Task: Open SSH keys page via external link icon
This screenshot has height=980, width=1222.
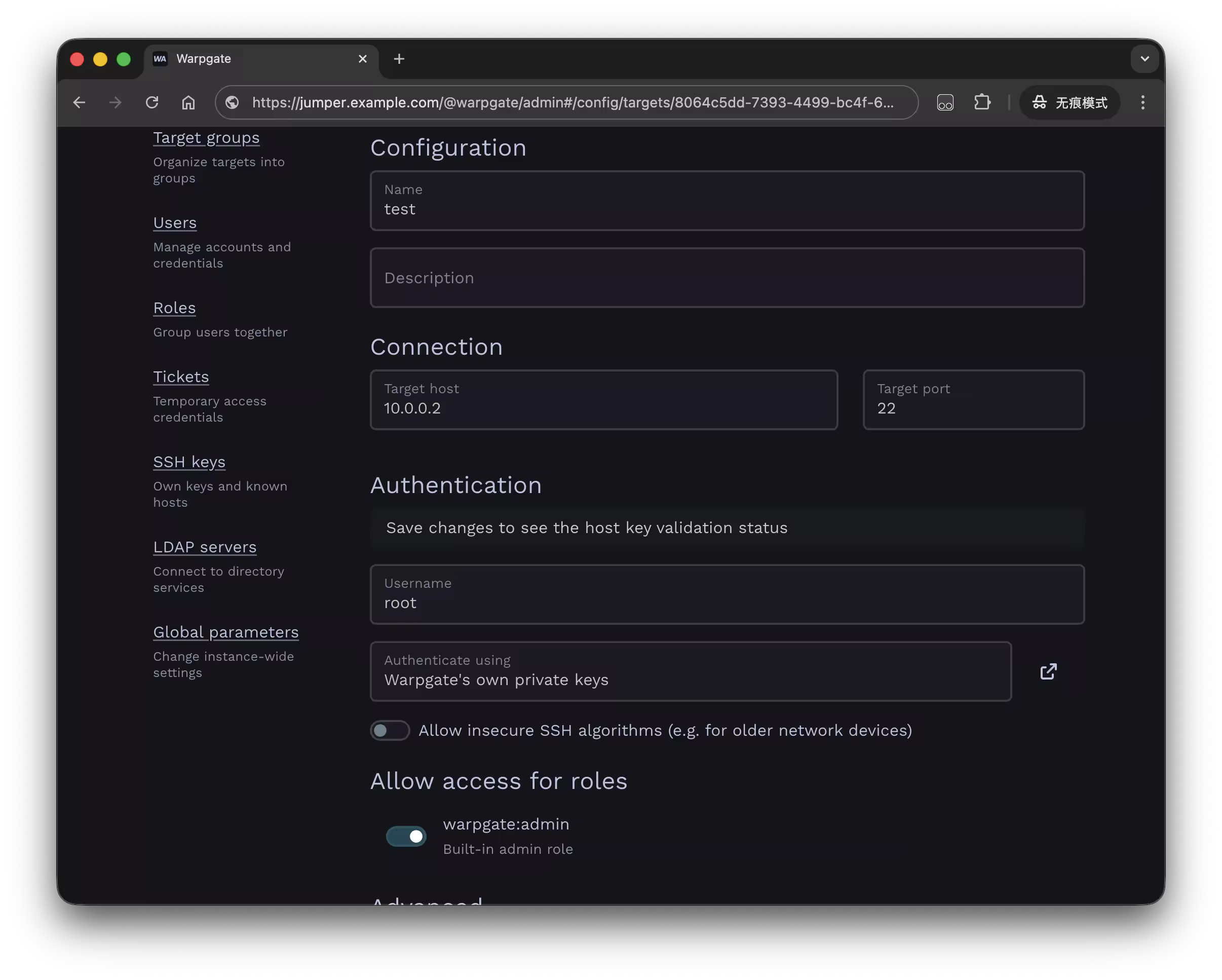Action: tap(1048, 672)
